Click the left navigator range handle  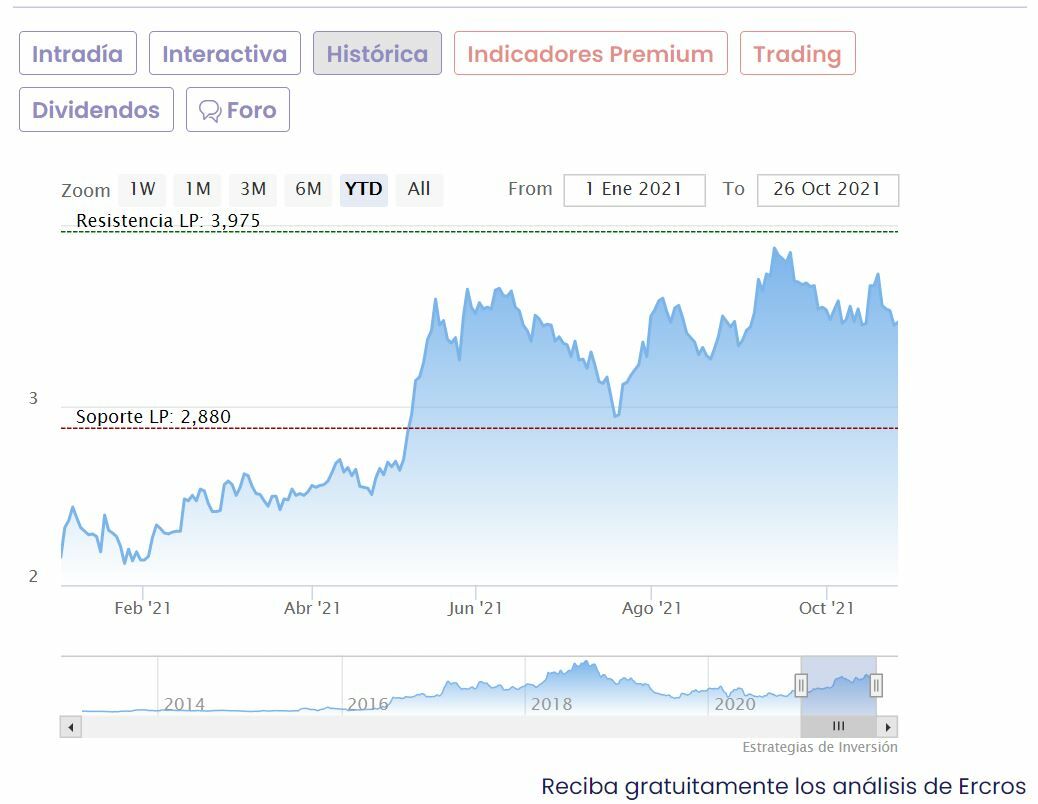(801, 685)
